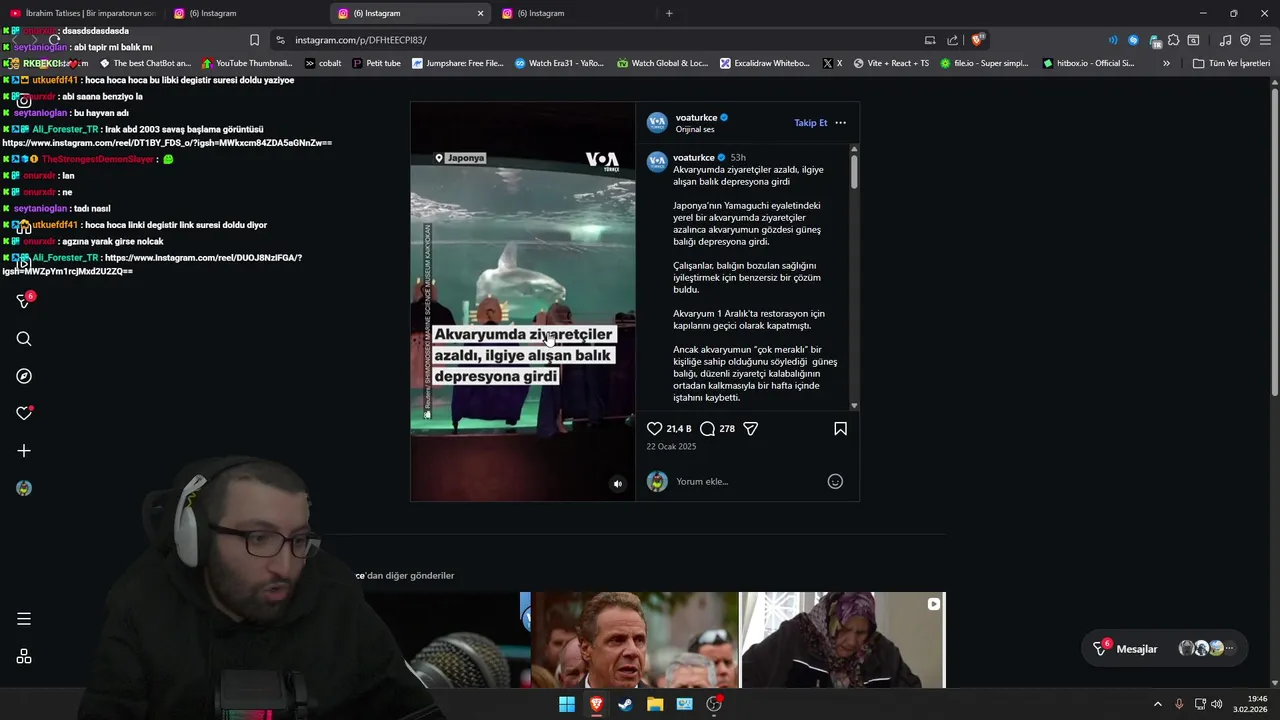
Task: Open Windows Start menu
Action: 567,704
